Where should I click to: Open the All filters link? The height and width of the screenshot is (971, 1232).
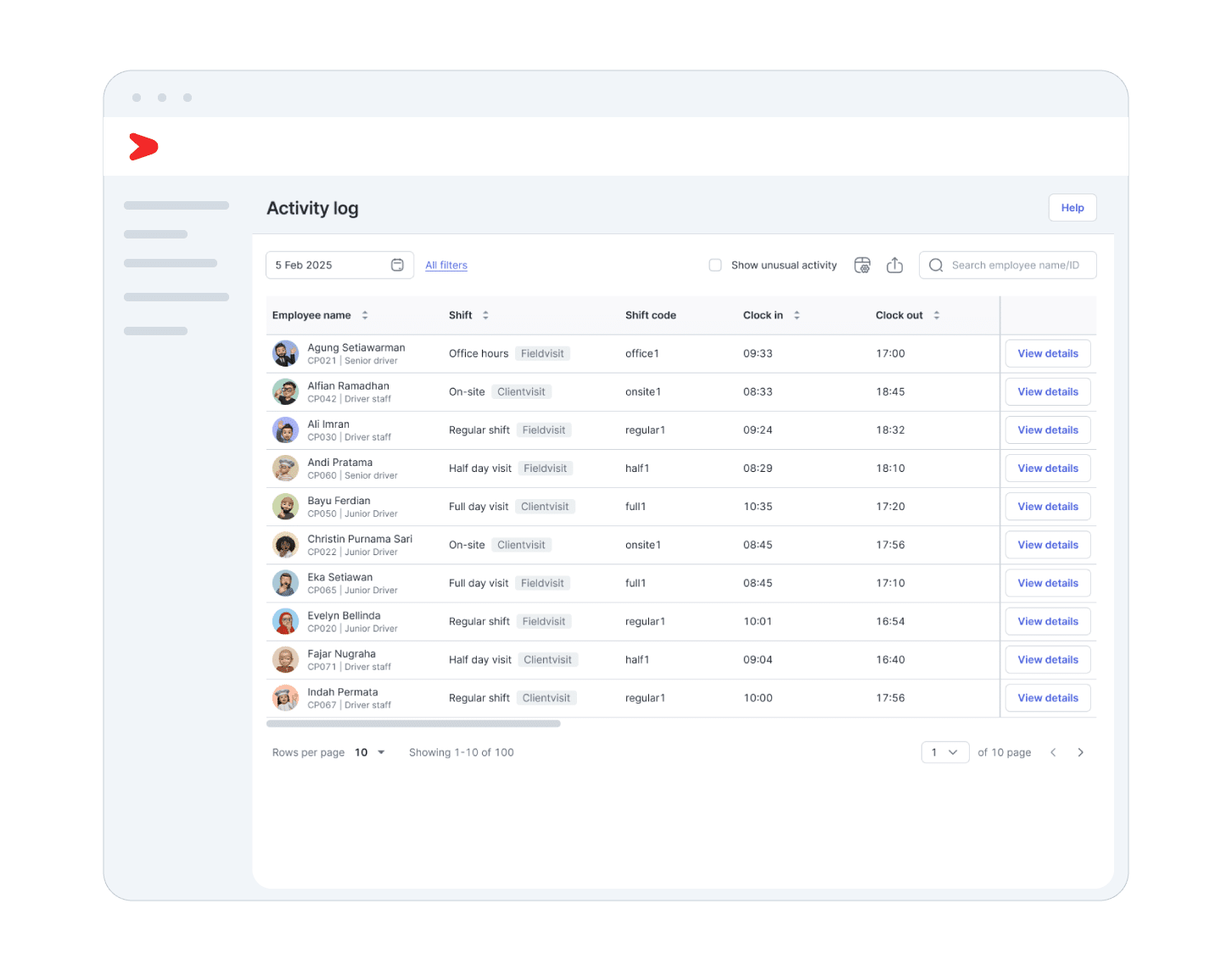pyautogui.click(x=446, y=266)
